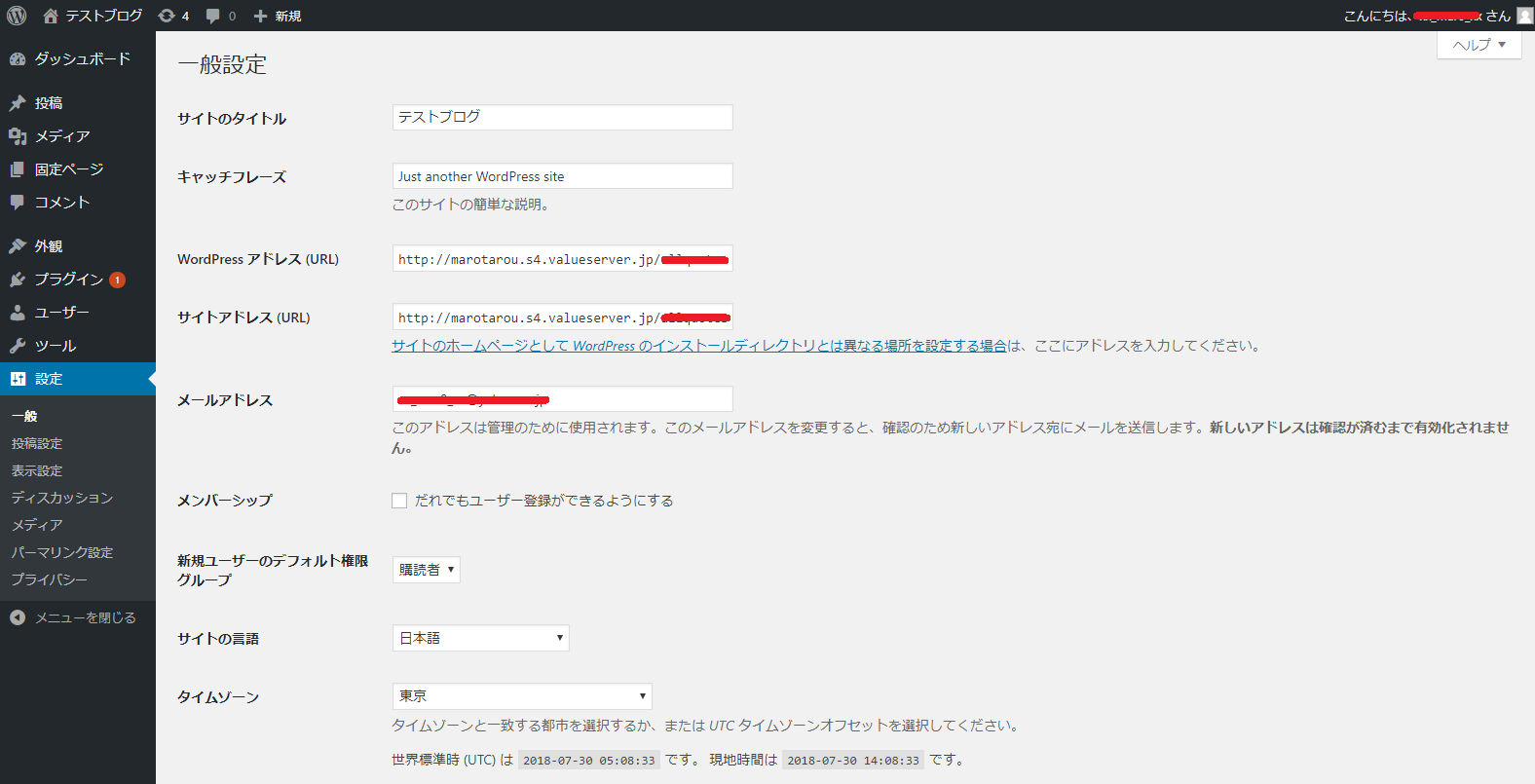
Task: Select 投稿設定 in settings submenu
Action: [37, 443]
